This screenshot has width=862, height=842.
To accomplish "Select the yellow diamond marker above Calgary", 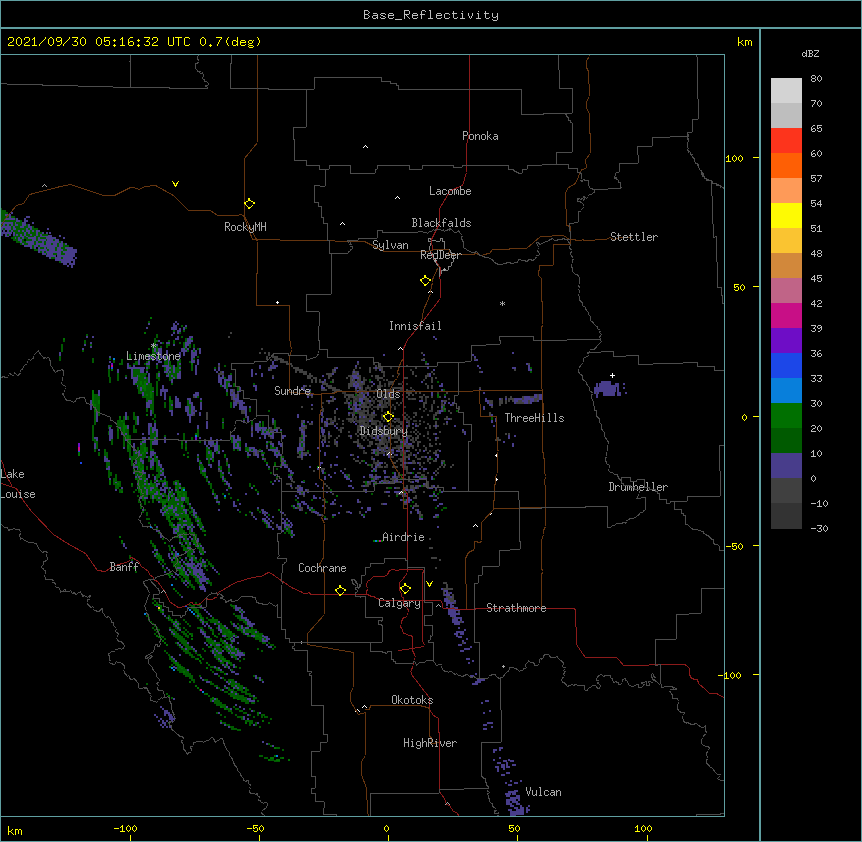I will (x=405, y=589).
